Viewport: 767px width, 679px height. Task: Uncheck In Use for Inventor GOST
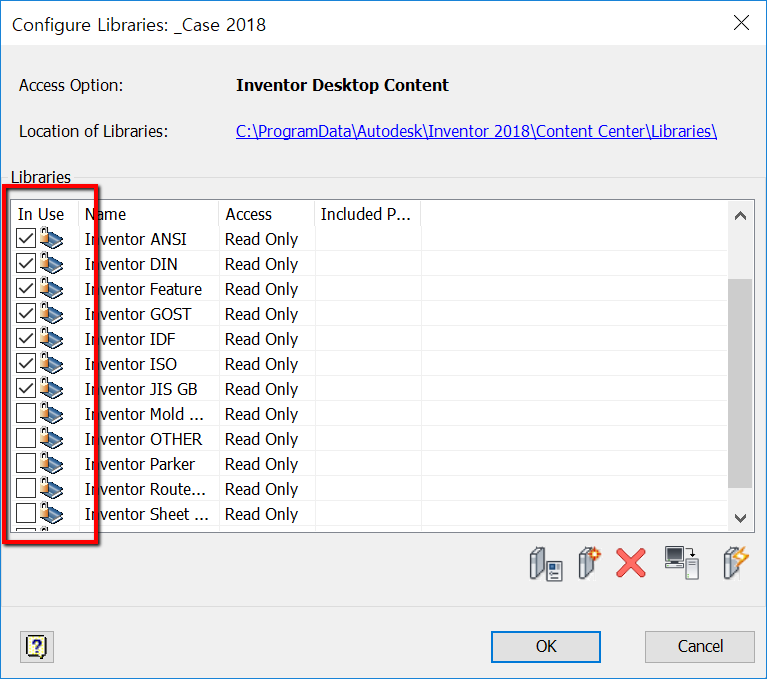pos(26,313)
